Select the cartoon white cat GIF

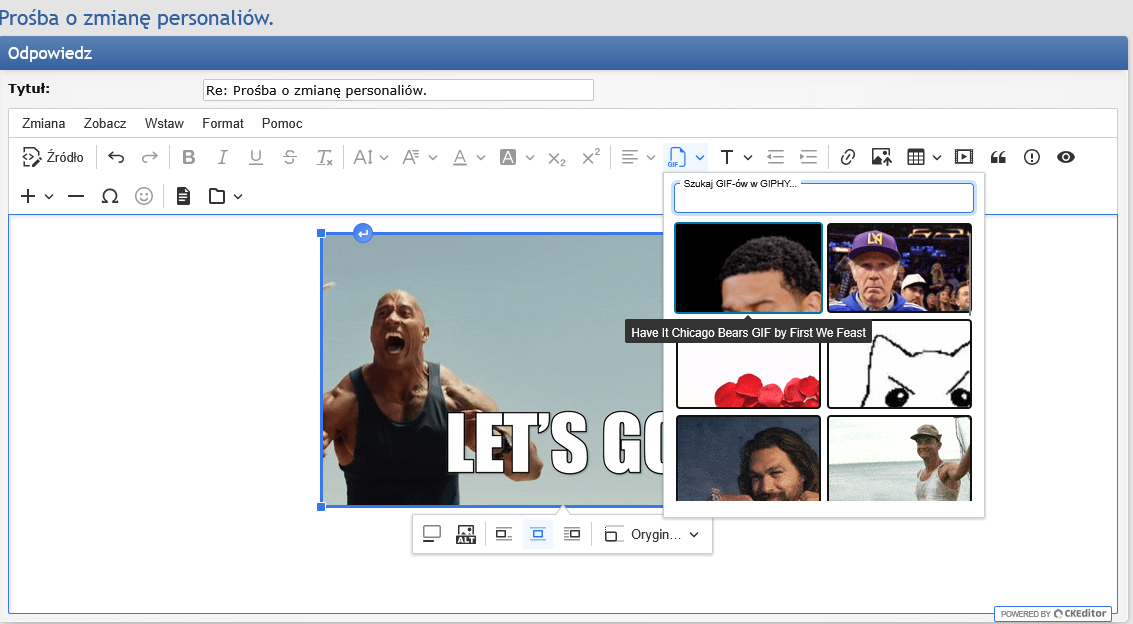899,364
